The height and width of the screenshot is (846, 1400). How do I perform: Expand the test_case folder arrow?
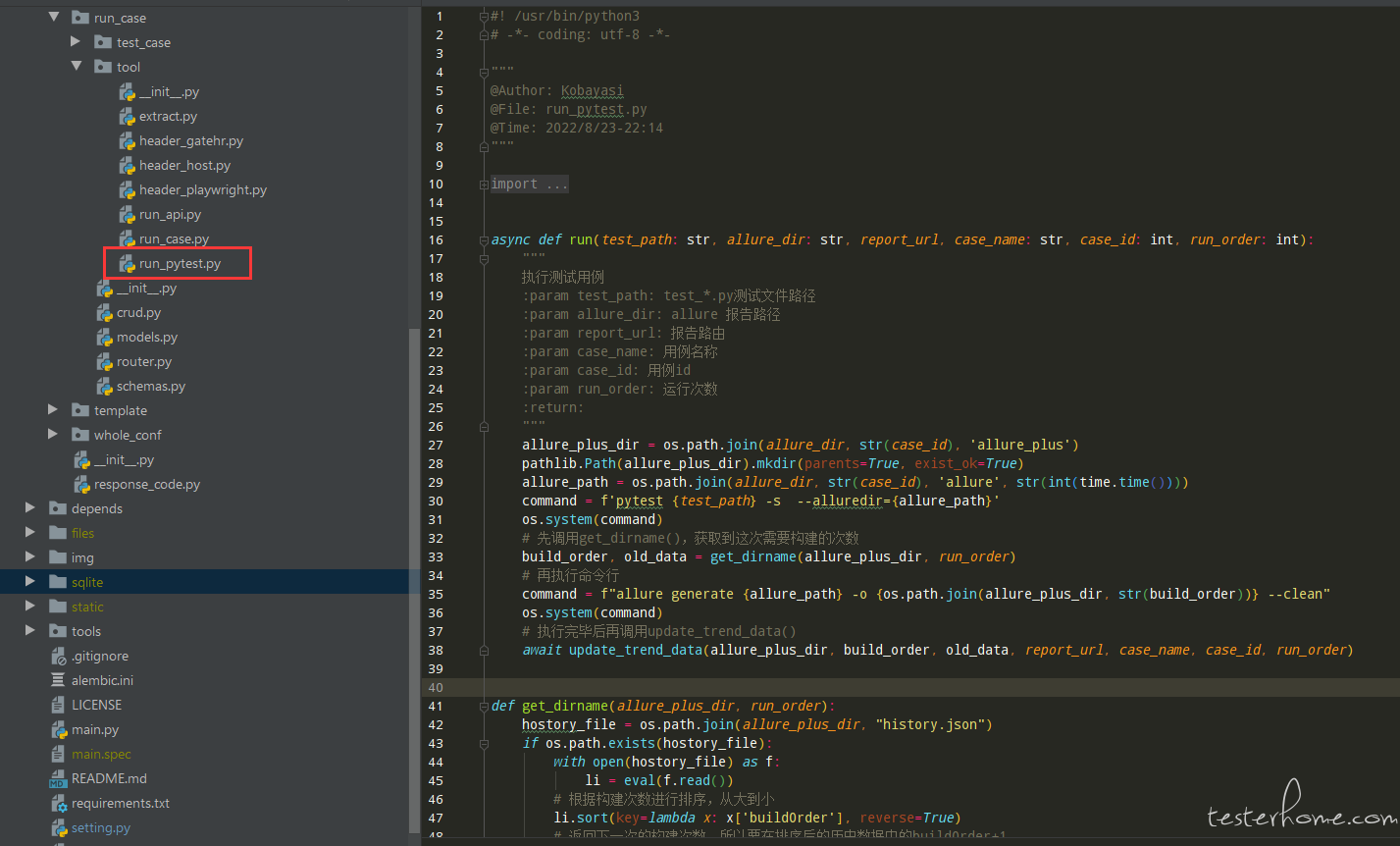[x=76, y=41]
